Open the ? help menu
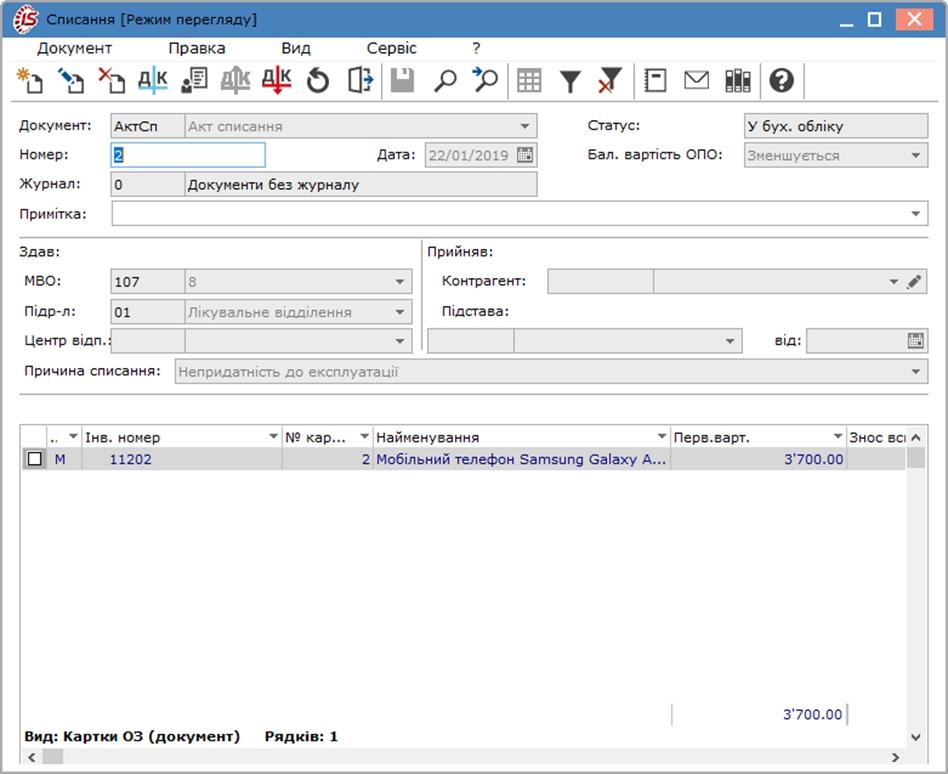This screenshot has height=774, width=948. [476, 48]
